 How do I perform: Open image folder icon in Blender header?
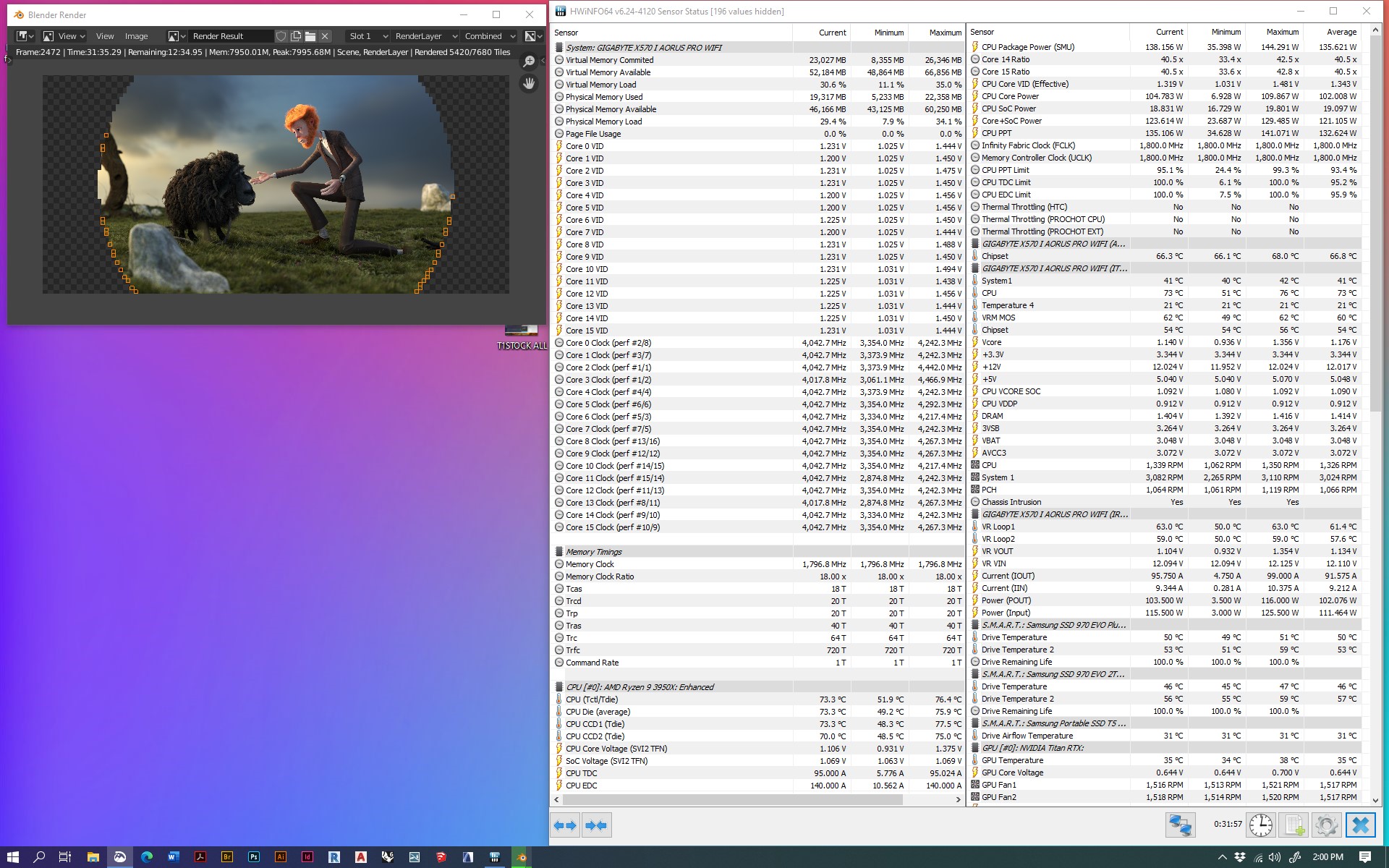pyautogui.click(x=310, y=36)
